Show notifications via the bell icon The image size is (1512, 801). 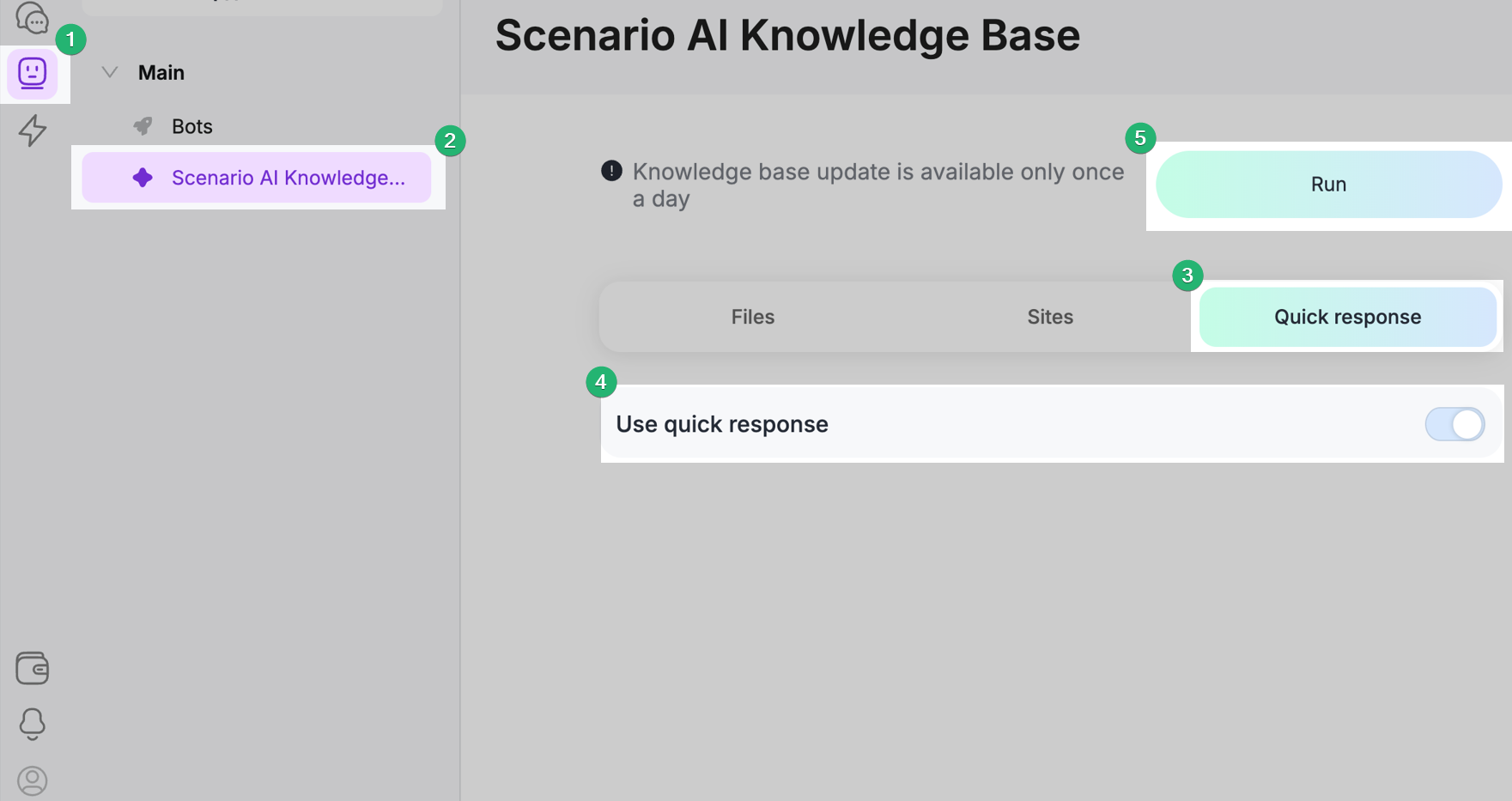(33, 724)
